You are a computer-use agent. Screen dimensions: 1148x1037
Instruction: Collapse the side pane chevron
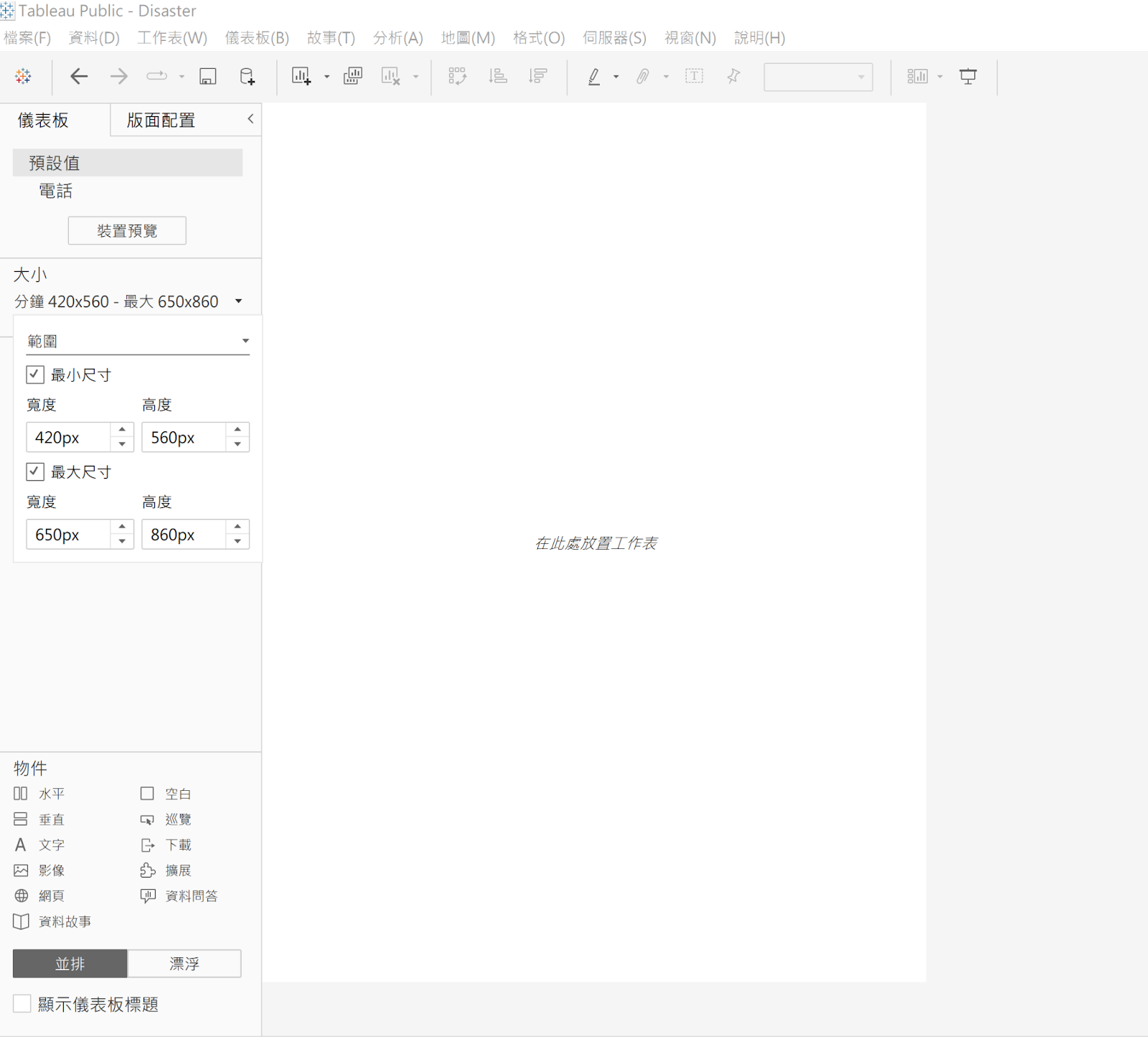pos(250,119)
